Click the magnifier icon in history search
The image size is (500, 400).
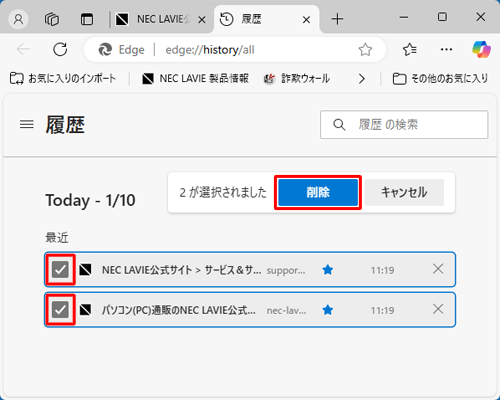click(339, 125)
